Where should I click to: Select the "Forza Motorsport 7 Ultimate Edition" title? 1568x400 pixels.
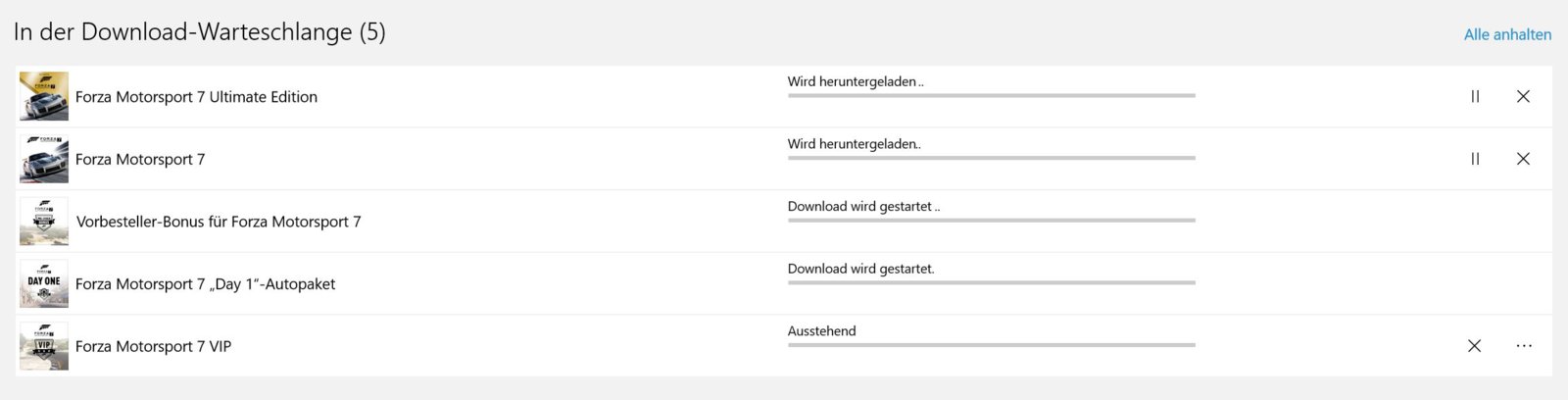pos(196,97)
